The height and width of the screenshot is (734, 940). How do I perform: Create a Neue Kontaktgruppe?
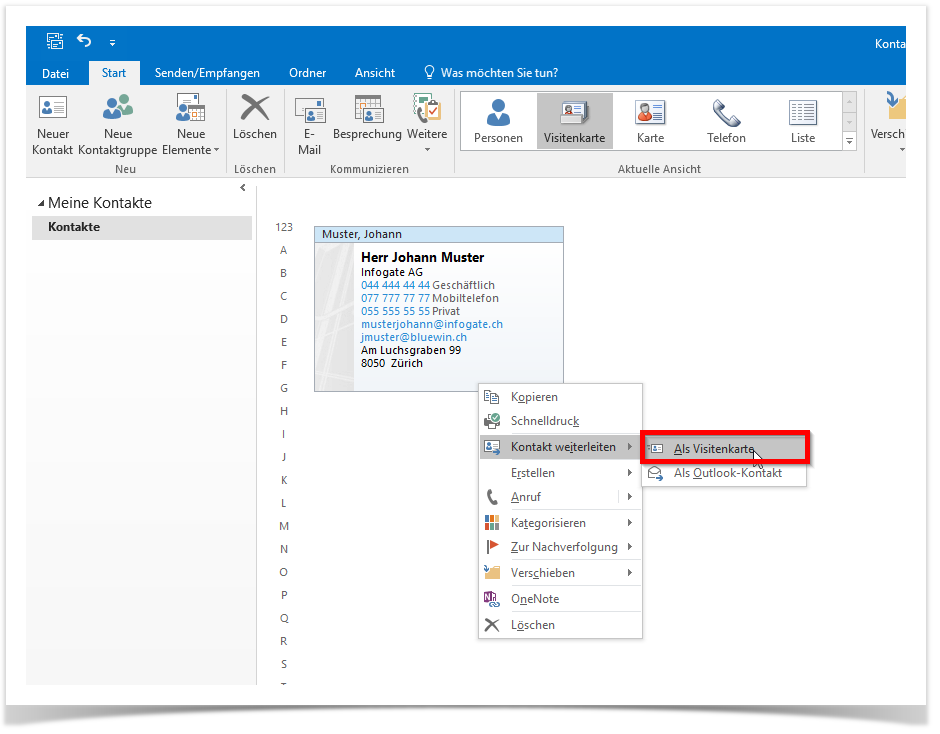[x=118, y=125]
